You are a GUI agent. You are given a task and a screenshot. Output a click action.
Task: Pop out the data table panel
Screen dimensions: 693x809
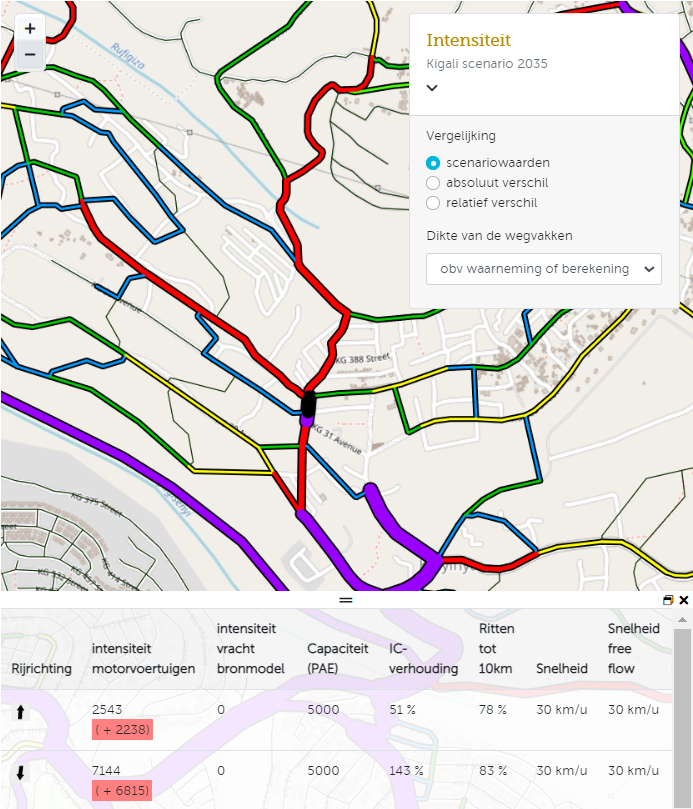(668, 600)
